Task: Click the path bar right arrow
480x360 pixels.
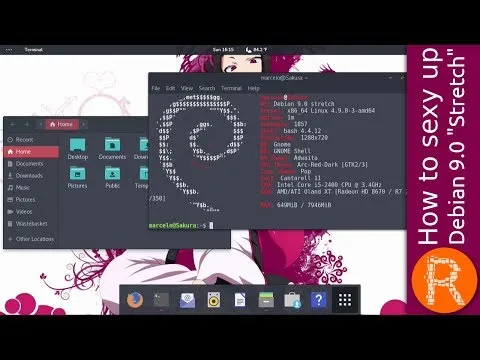Action: point(84,124)
